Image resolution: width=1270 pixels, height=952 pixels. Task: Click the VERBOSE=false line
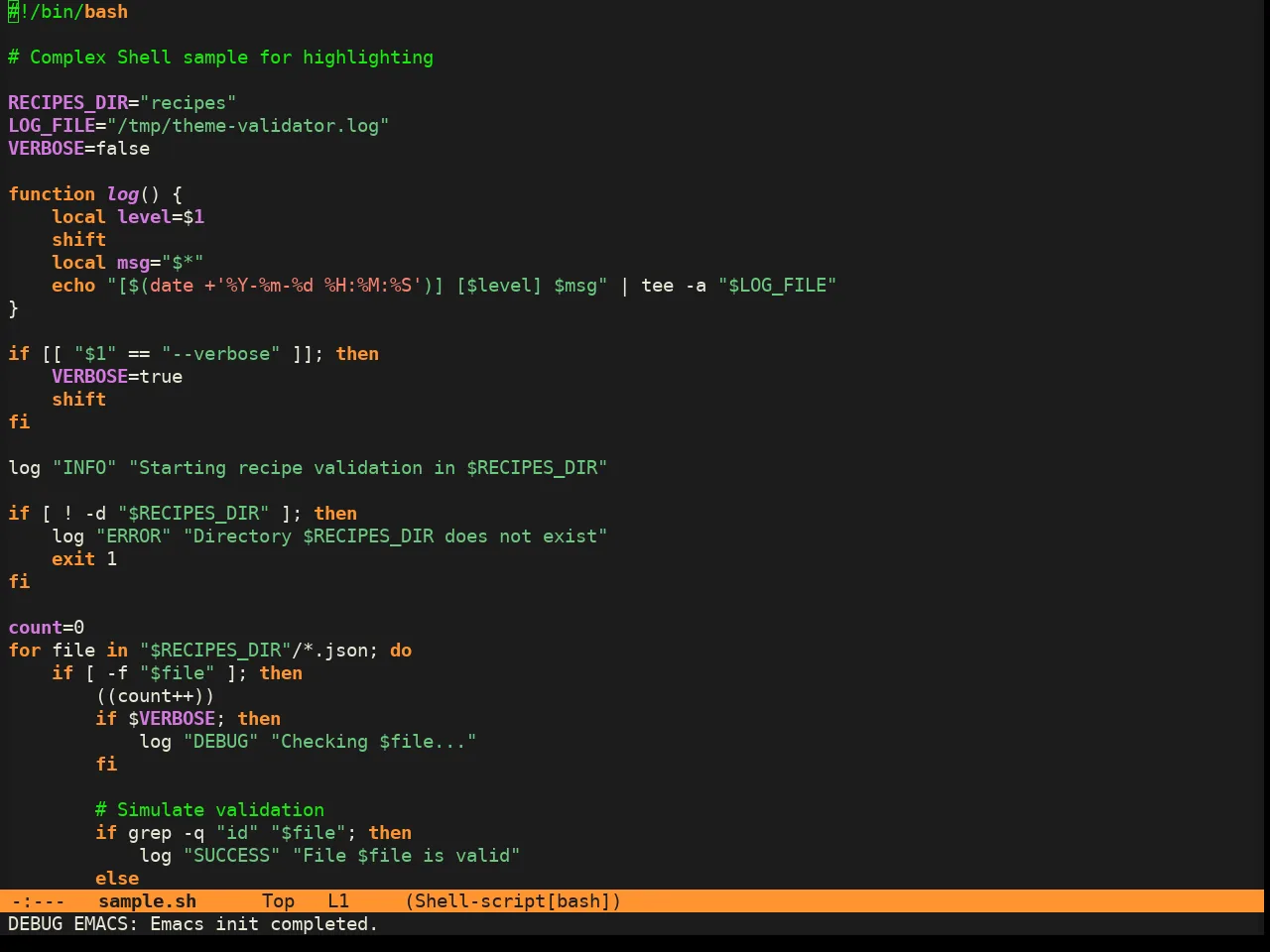point(78,149)
